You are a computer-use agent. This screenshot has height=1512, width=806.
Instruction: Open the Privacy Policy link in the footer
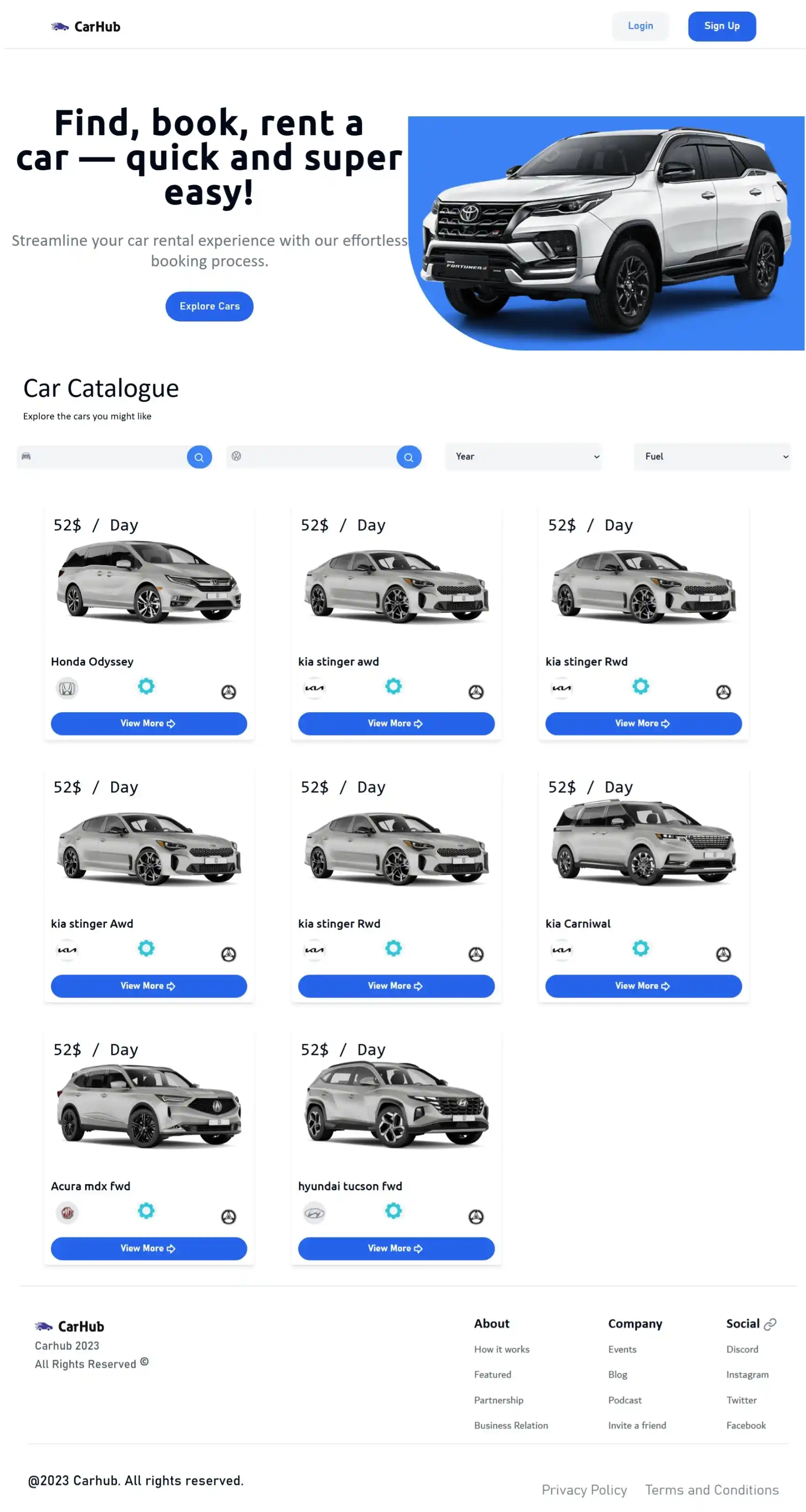tap(583, 1489)
